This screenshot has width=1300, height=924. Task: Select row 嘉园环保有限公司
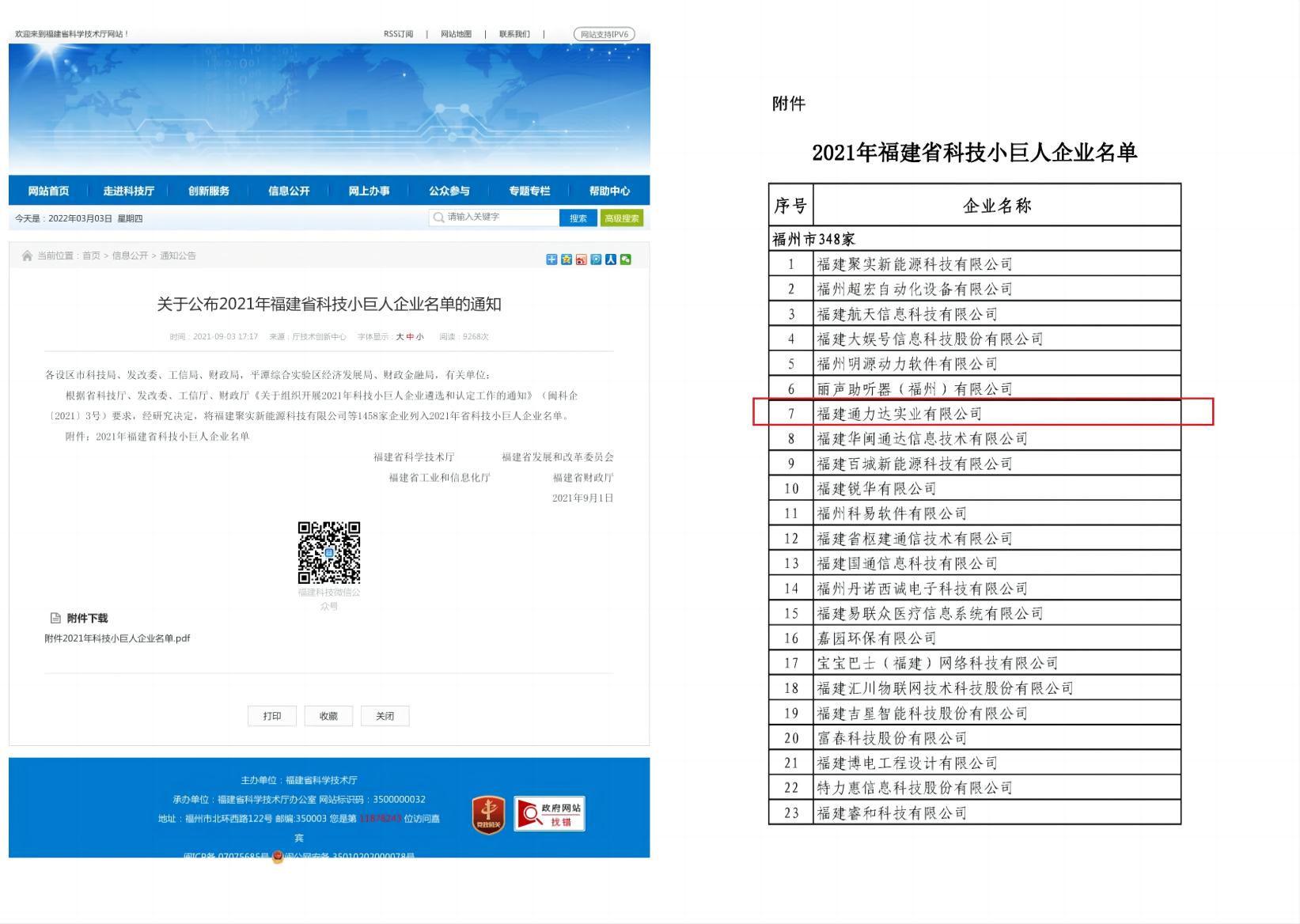[x=975, y=638]
